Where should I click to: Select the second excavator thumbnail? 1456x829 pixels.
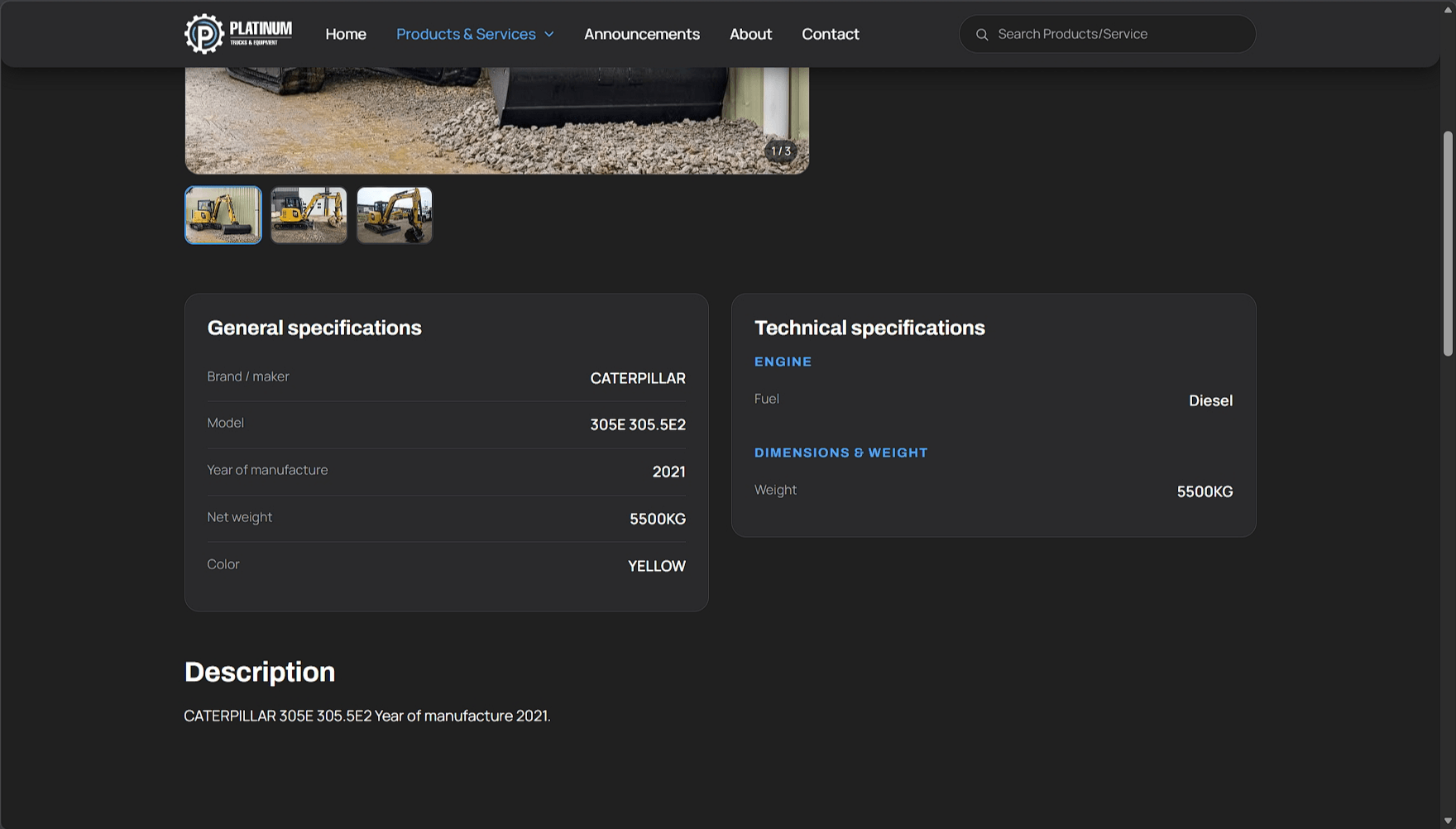(309, 215)
